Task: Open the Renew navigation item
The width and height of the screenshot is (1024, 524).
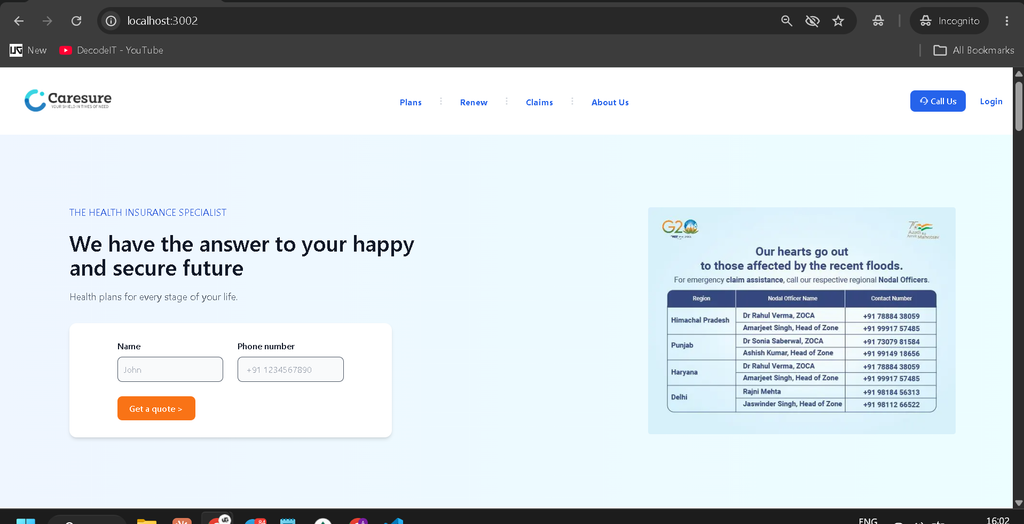Action: [x=473, y=103]
